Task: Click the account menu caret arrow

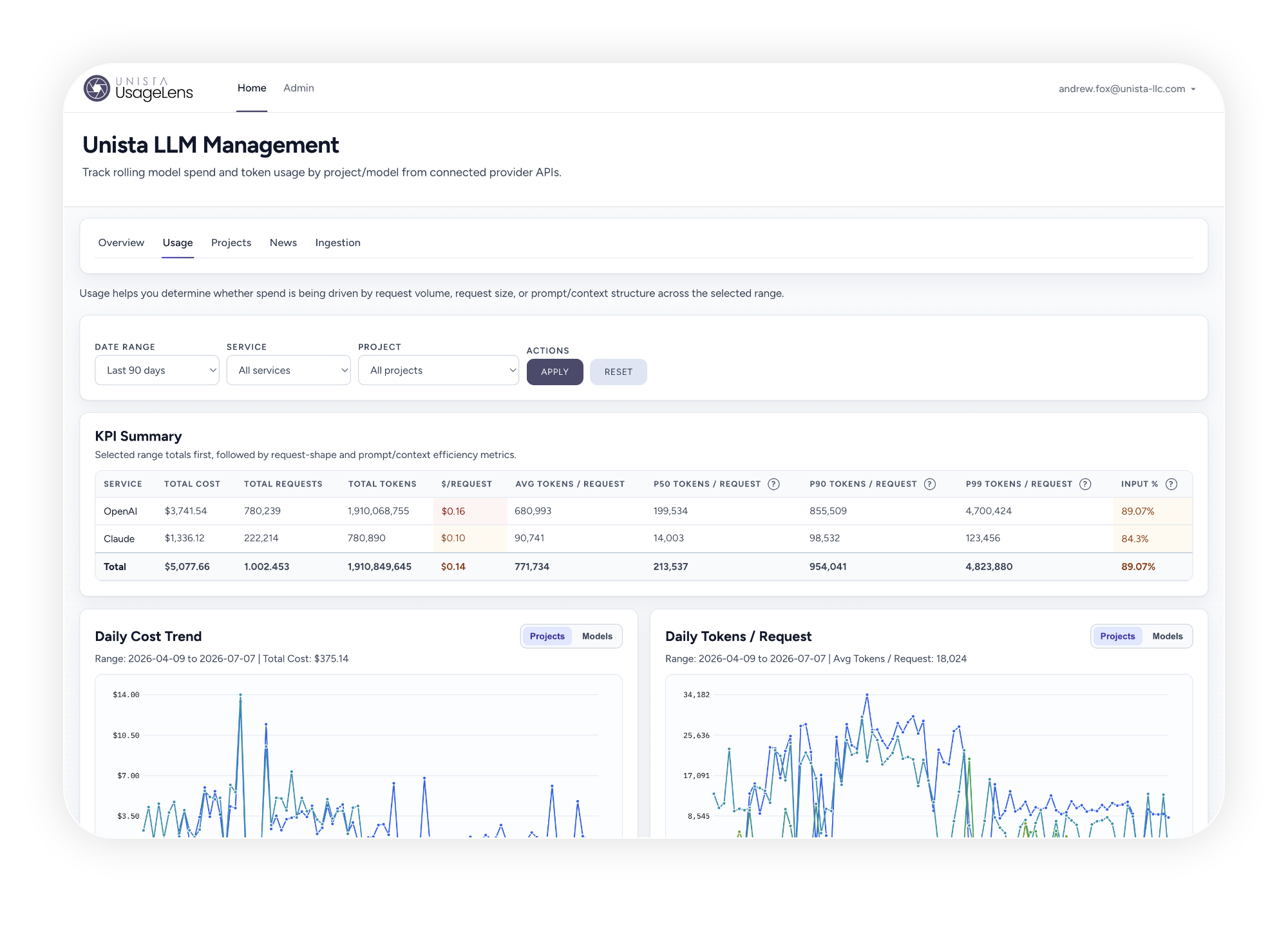Action: (x=1193, y=90)
